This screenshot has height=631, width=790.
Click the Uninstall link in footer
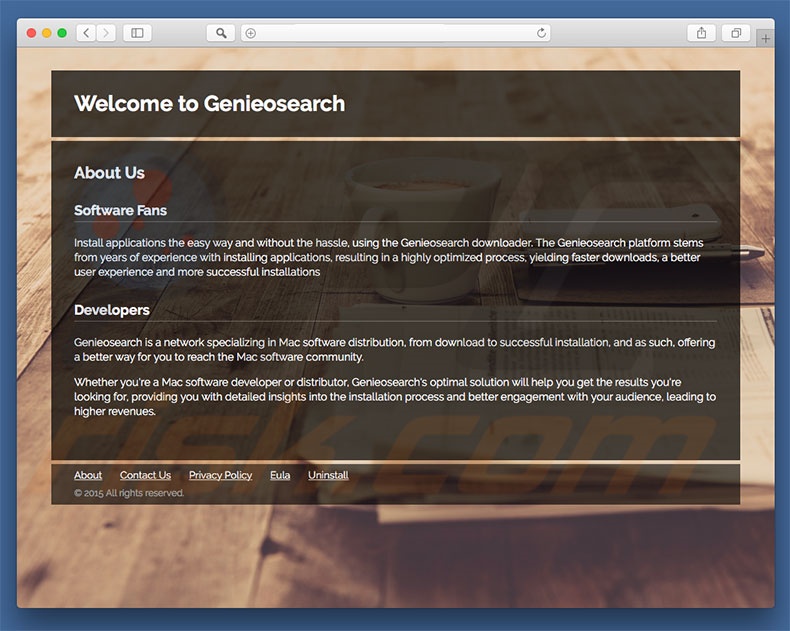point(328,475)
